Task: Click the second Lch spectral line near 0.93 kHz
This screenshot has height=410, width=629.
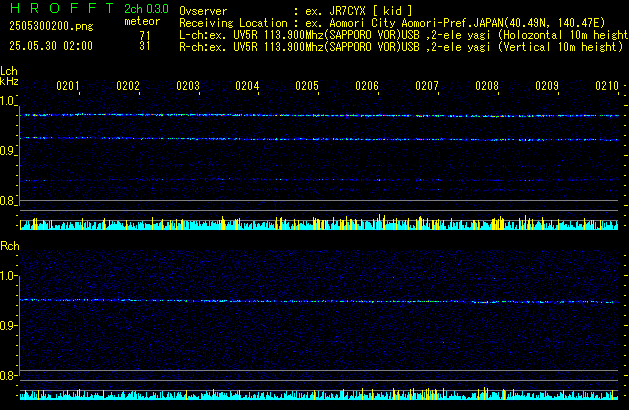Action: 319,139
